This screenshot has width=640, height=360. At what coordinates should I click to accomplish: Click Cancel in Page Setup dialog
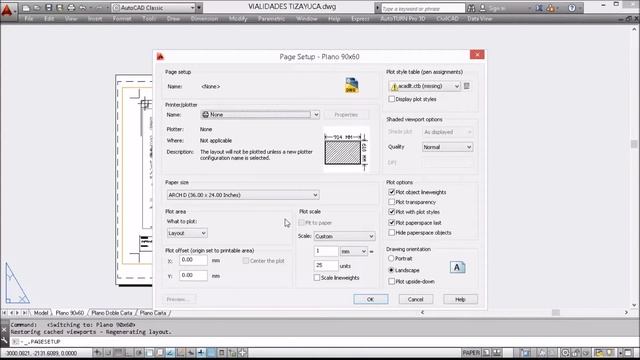tap(416, 299)
